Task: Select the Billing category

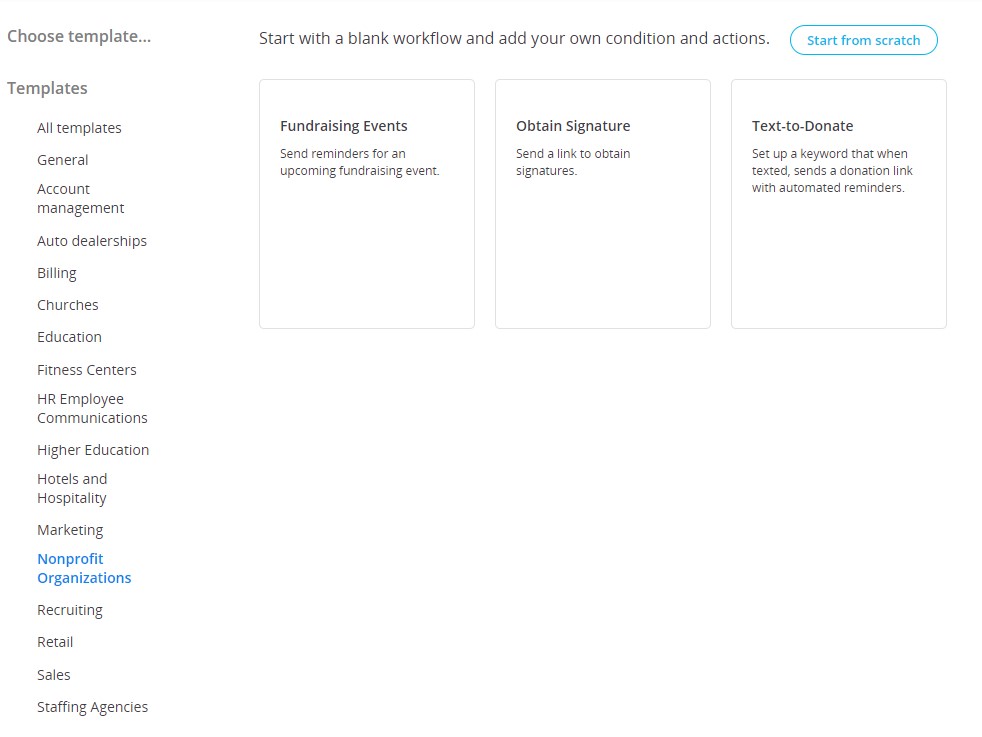Action: 56,273
